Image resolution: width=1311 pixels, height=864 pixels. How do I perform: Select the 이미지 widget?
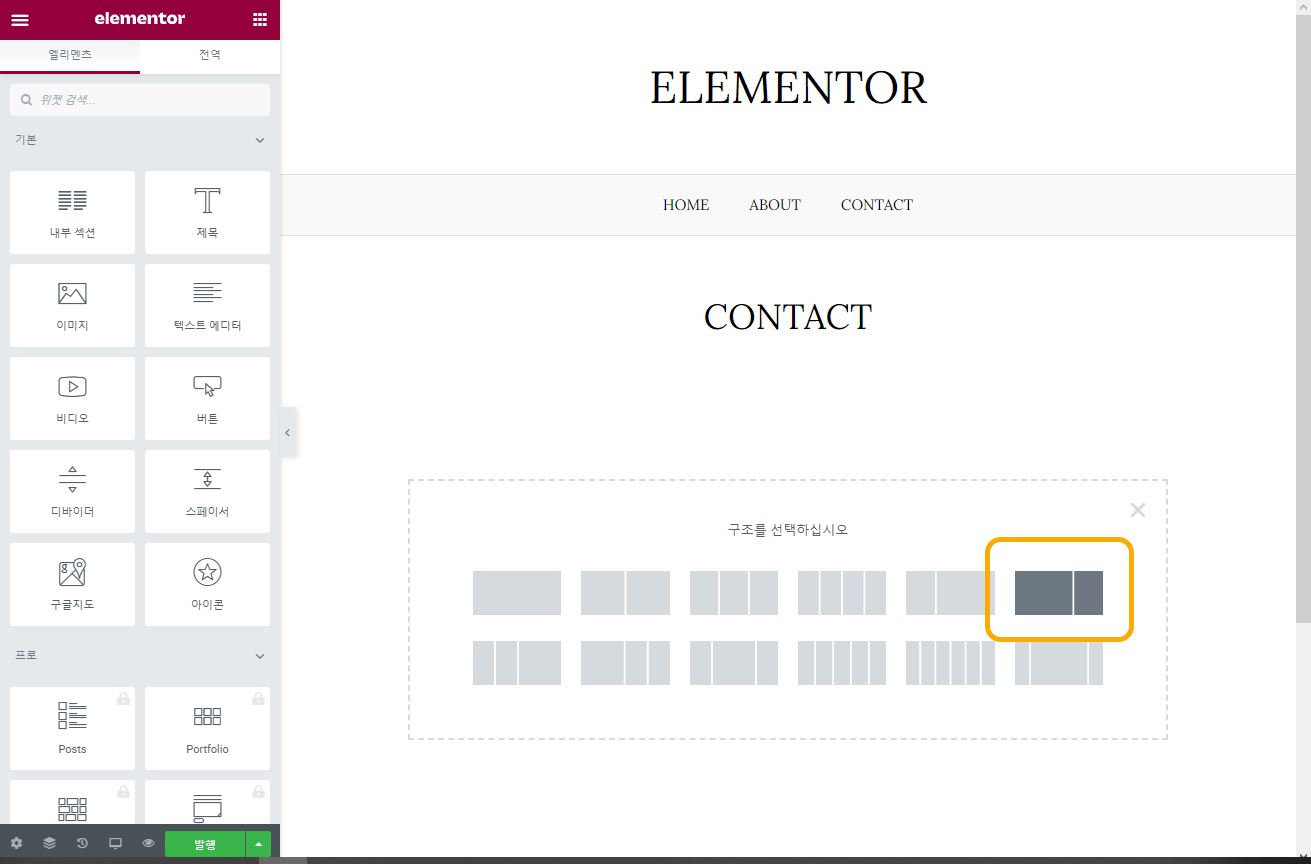tap(72, 305)
